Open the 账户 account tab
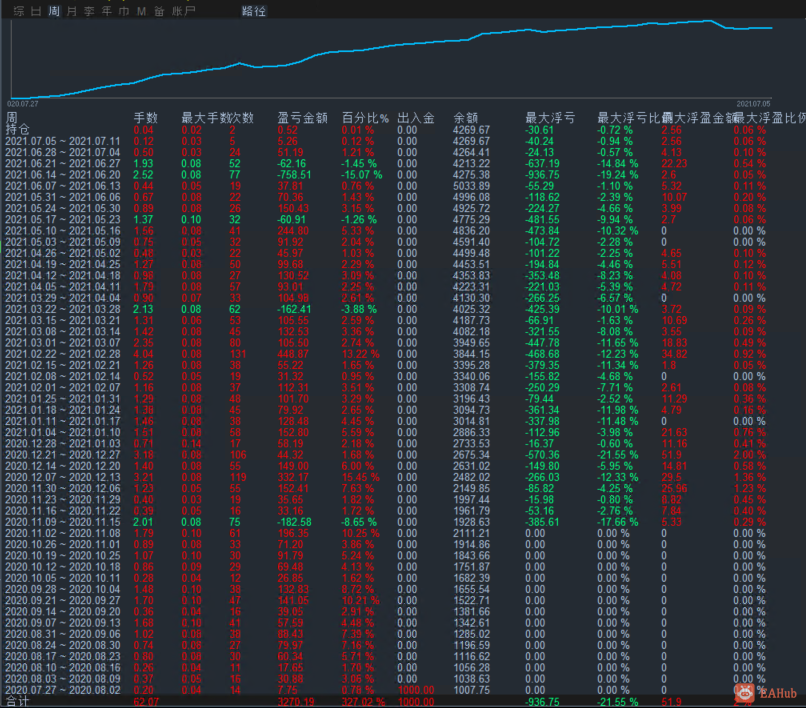The image size is (806, 708). coord(184,11)
